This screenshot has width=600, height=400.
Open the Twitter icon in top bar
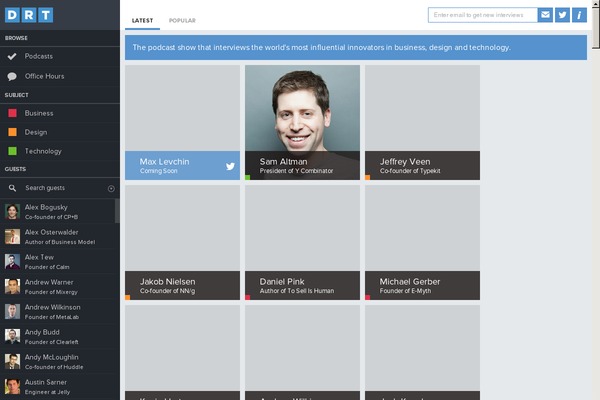pos(562,15)
